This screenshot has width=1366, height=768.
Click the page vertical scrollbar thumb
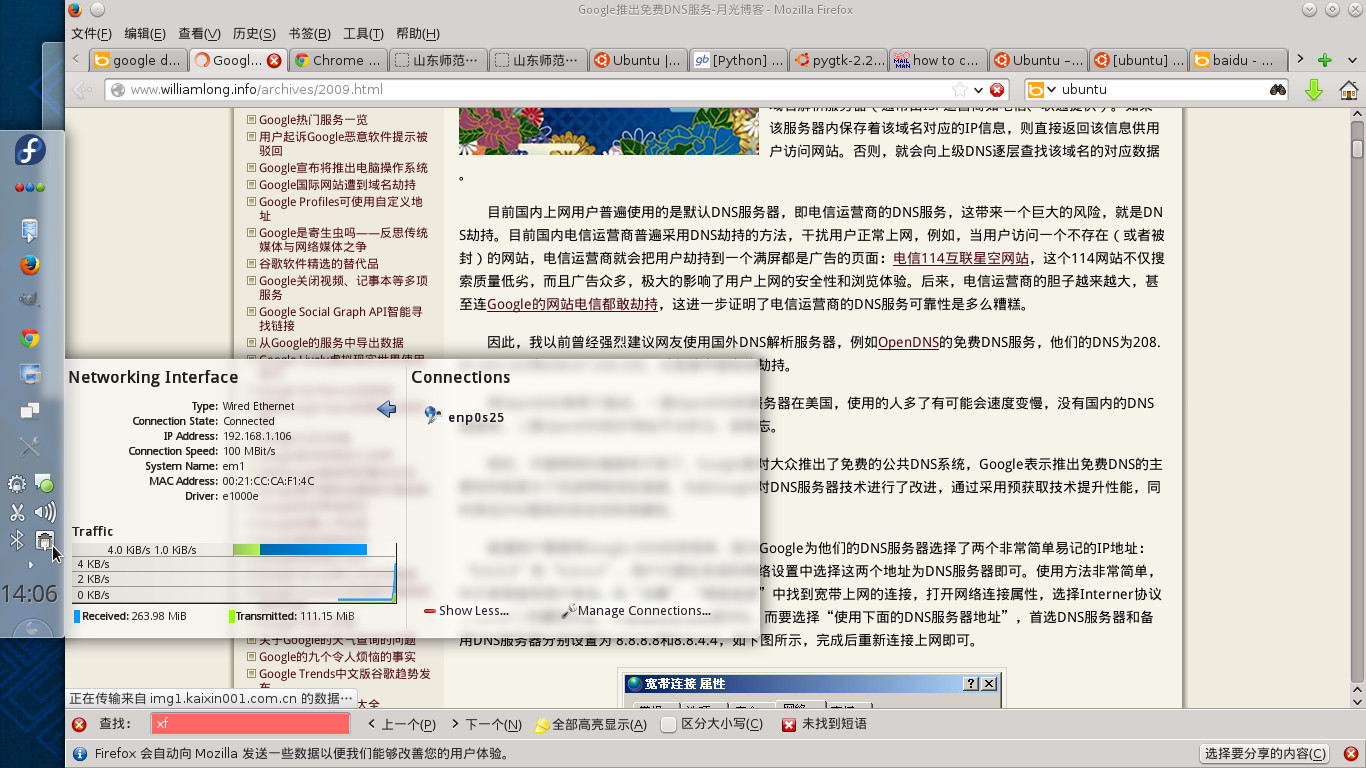click(x=1357, y=149)
